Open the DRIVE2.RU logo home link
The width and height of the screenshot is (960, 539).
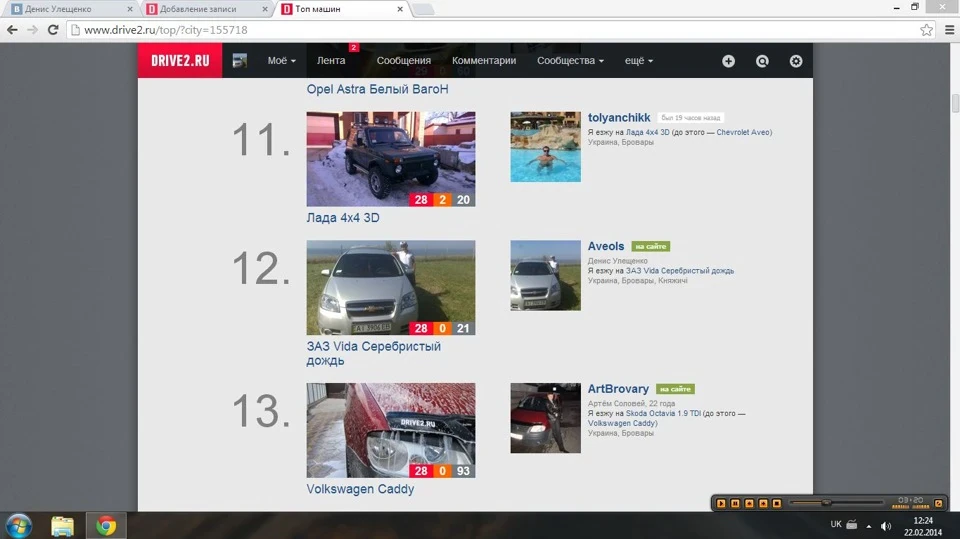click(x=180, y=61)
